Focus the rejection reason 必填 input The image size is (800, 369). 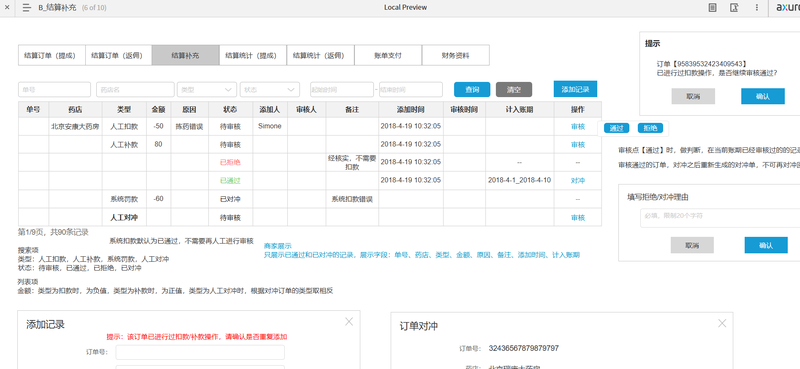[720, 218]
